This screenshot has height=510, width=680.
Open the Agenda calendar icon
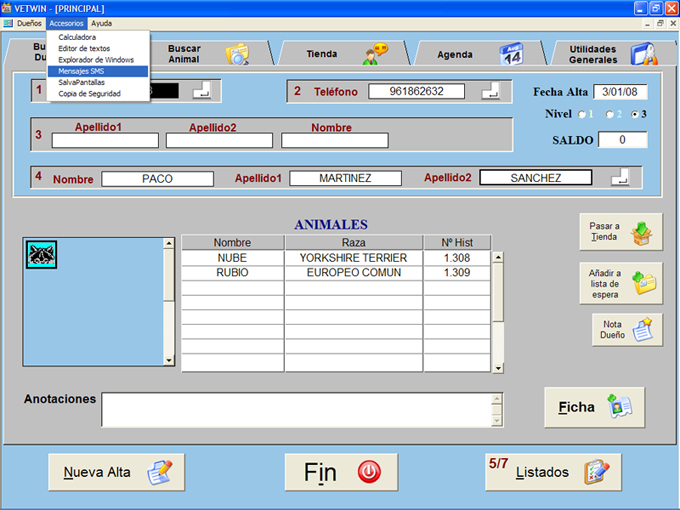(x=511, y=54)
